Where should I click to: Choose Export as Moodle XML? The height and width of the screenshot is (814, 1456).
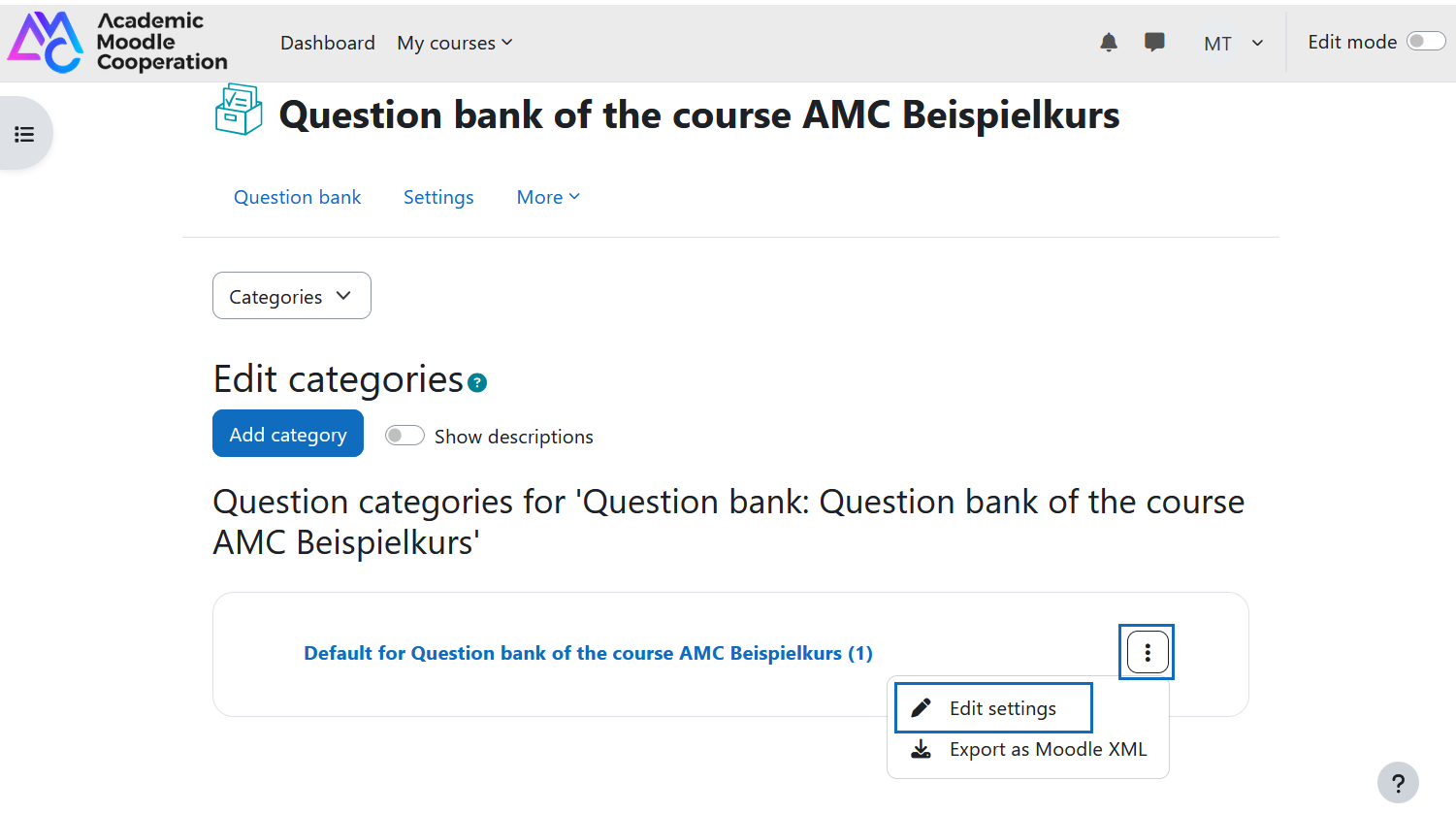click(1028, 749)
